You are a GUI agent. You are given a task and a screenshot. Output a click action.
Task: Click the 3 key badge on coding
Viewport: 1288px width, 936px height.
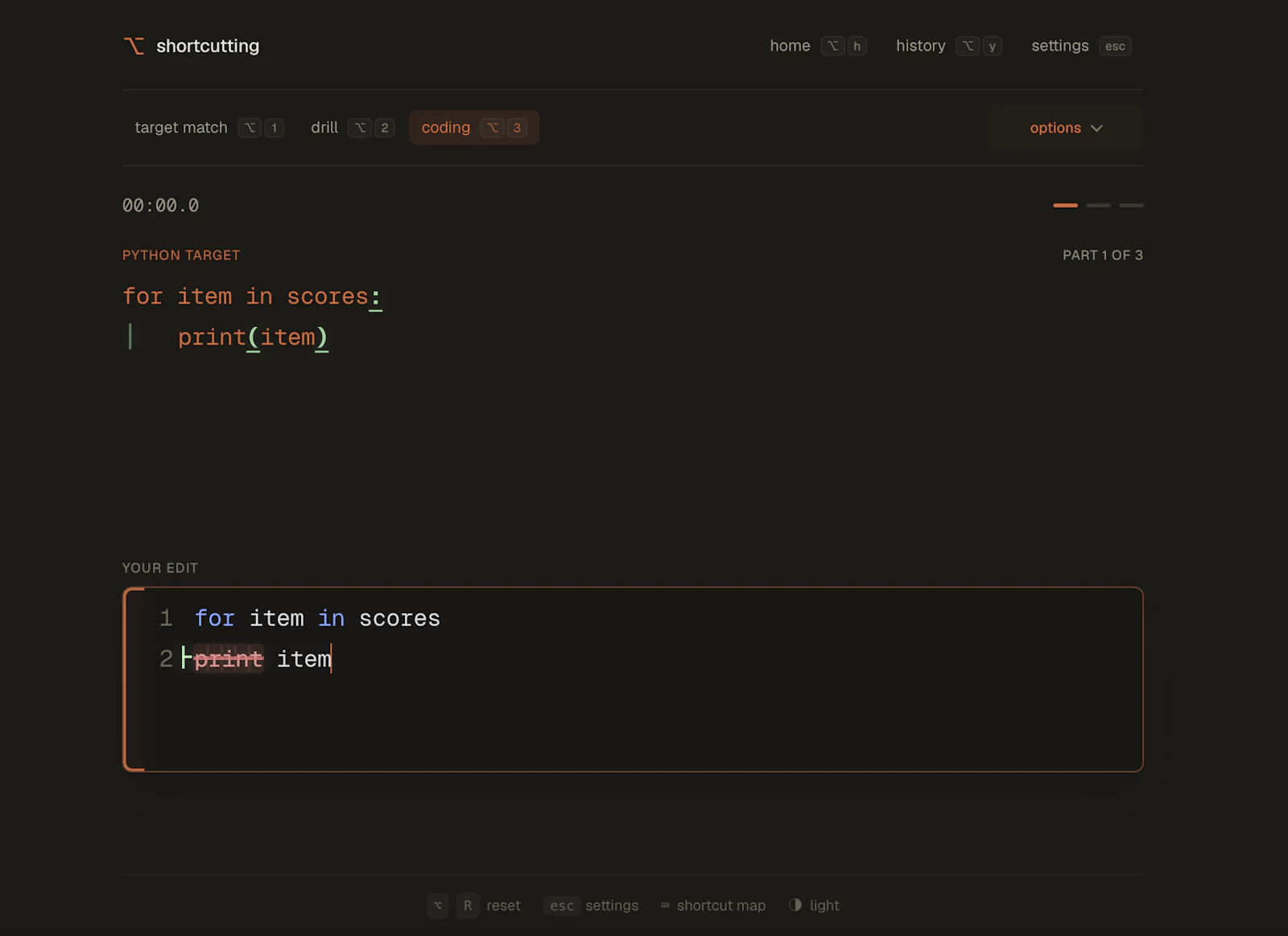[x=517, y=128]
